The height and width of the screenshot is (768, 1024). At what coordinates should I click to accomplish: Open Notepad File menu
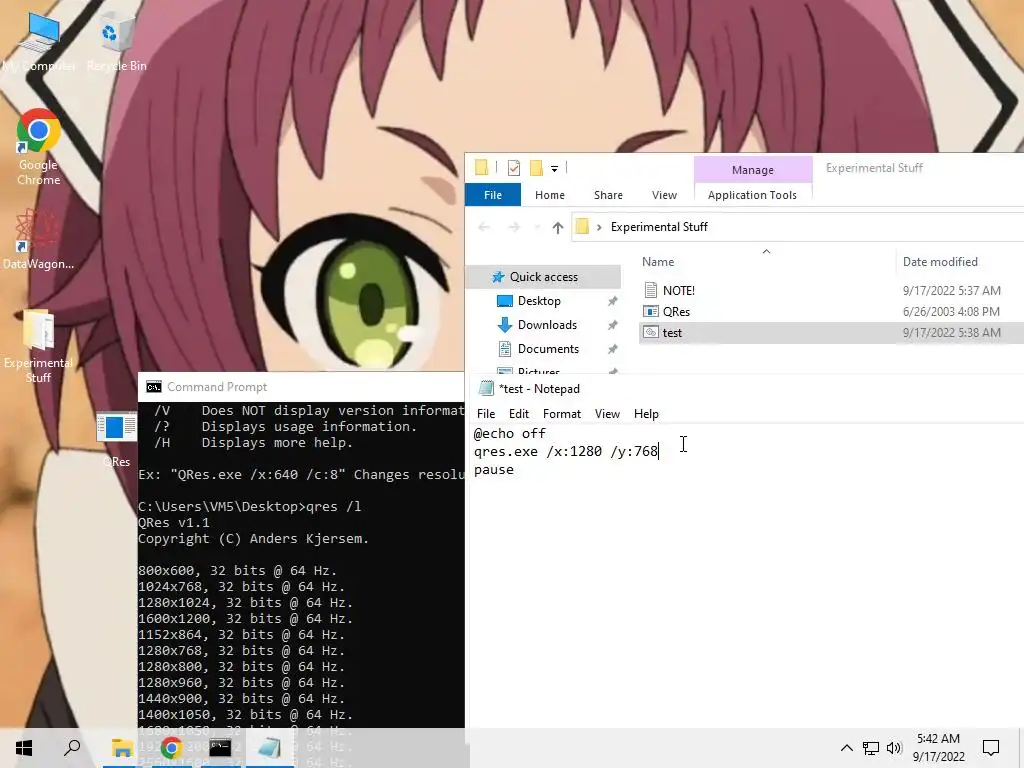(x=486, y=414)
